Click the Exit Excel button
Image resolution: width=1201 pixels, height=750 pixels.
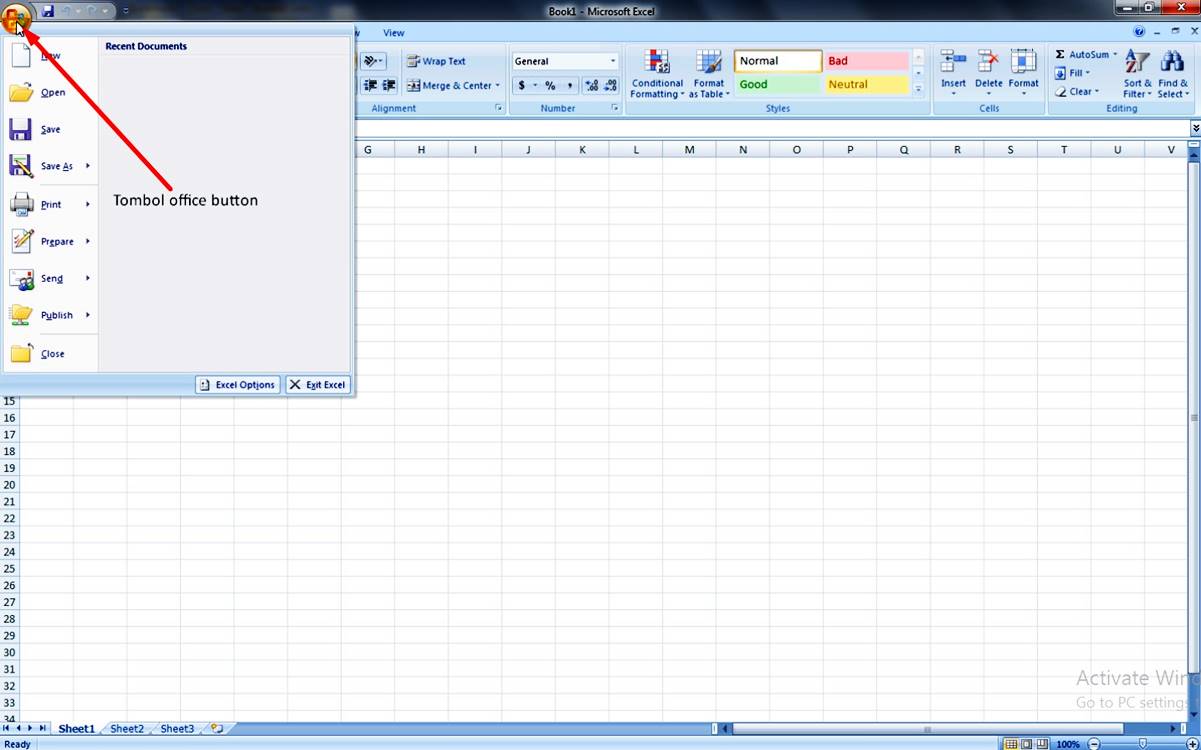(317, 384)
